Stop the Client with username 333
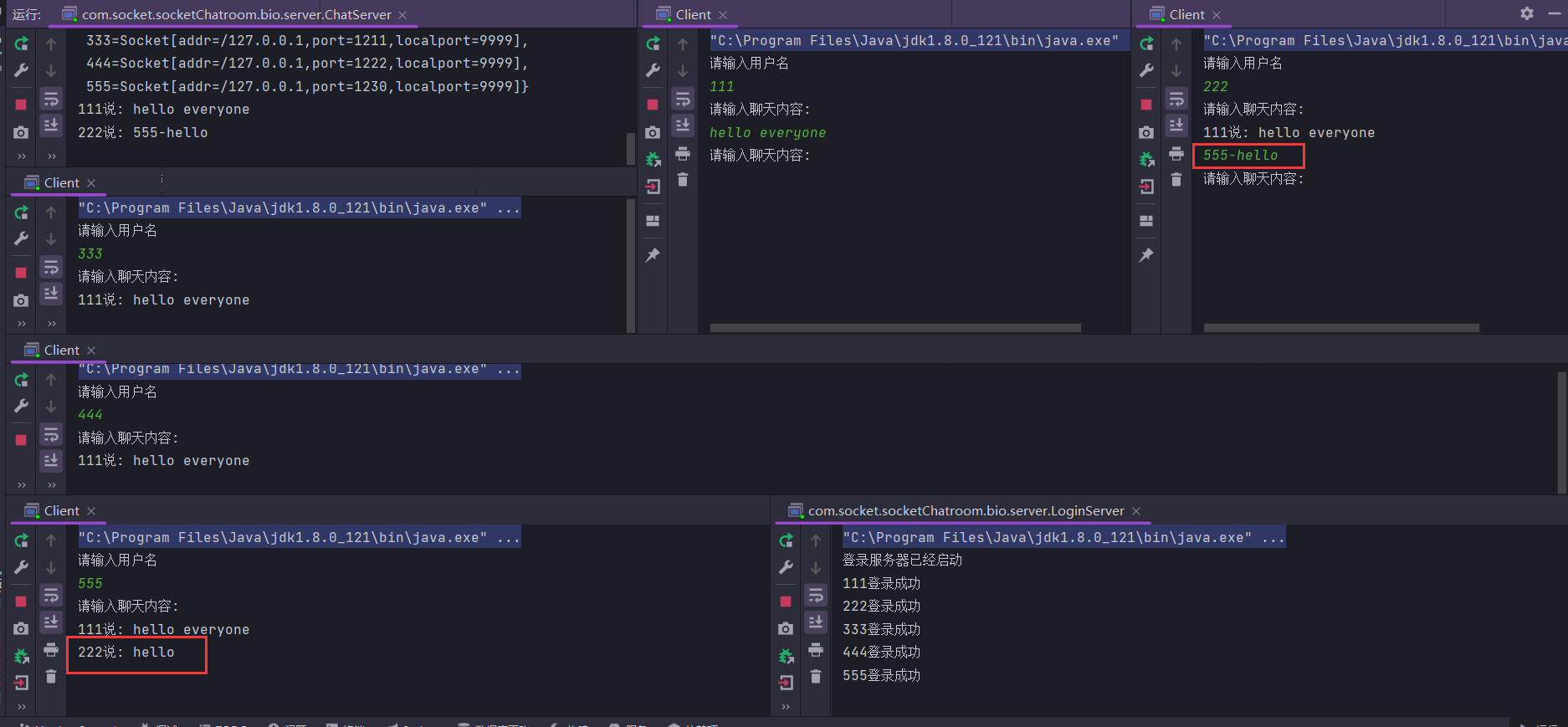 [21, 273]
